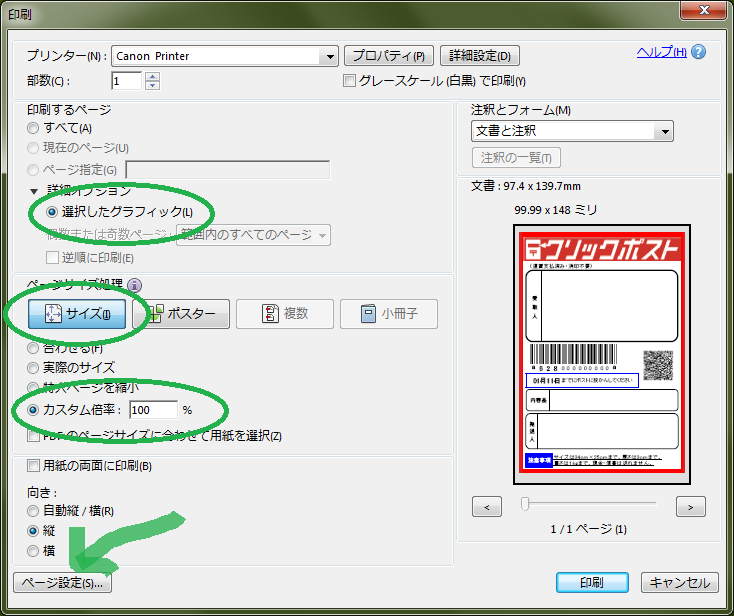
Task: Click the preview page slider handle
Action: tap(525, 504)
